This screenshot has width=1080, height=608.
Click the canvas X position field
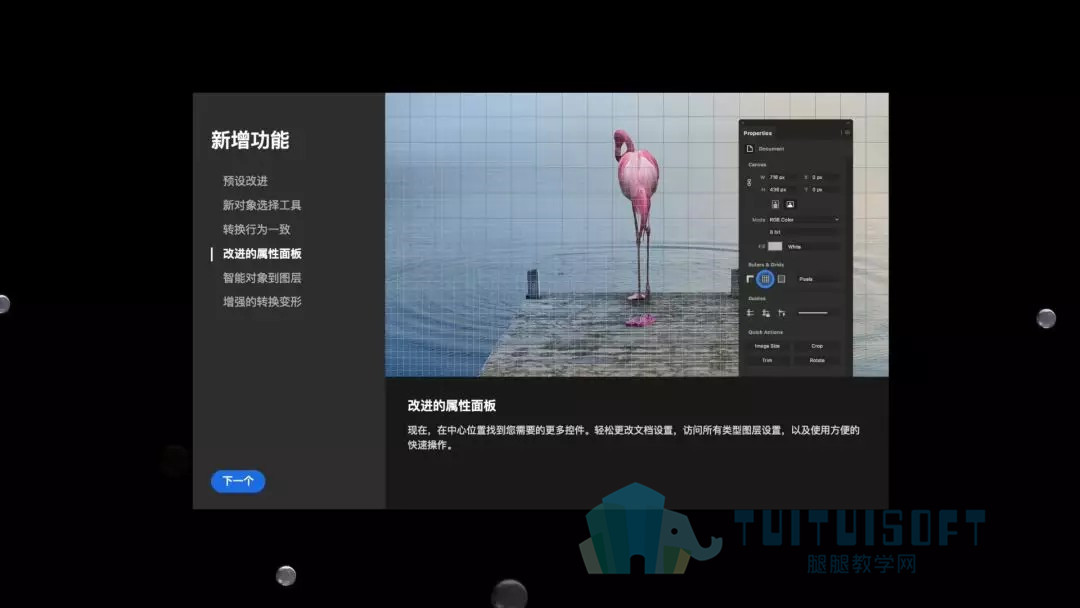[x=824, y=178]
